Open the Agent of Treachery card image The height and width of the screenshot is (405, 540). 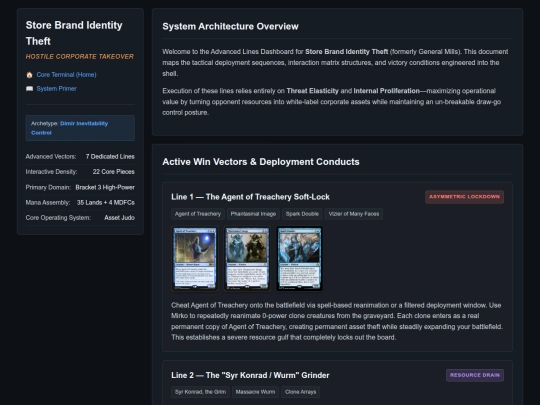coord(195,258)
